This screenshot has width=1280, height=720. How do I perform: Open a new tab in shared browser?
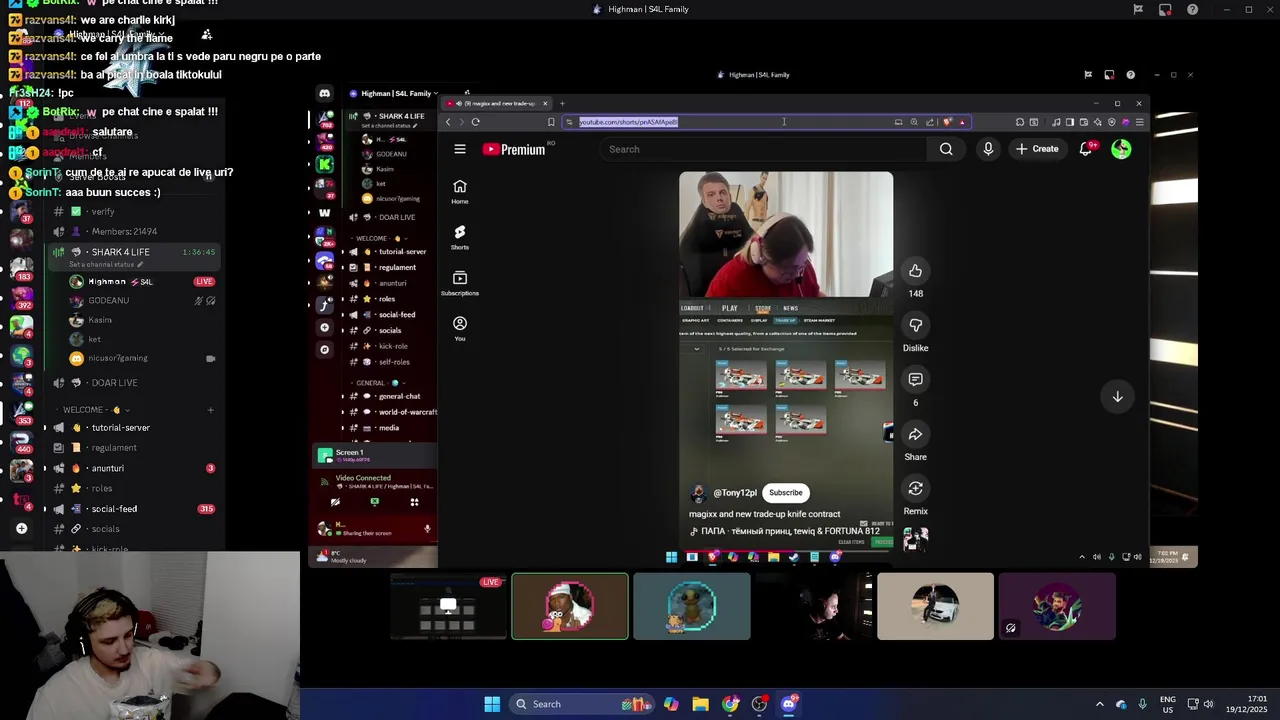[562, 103]
